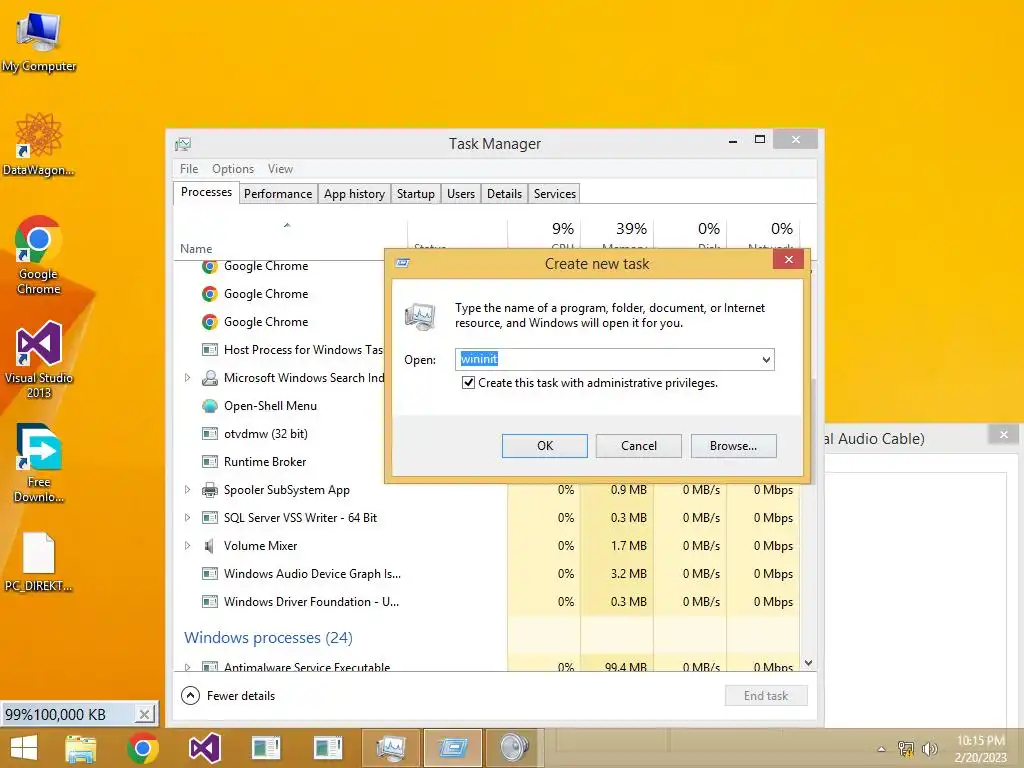Confirm new task with OK

(x=545, y=445)
